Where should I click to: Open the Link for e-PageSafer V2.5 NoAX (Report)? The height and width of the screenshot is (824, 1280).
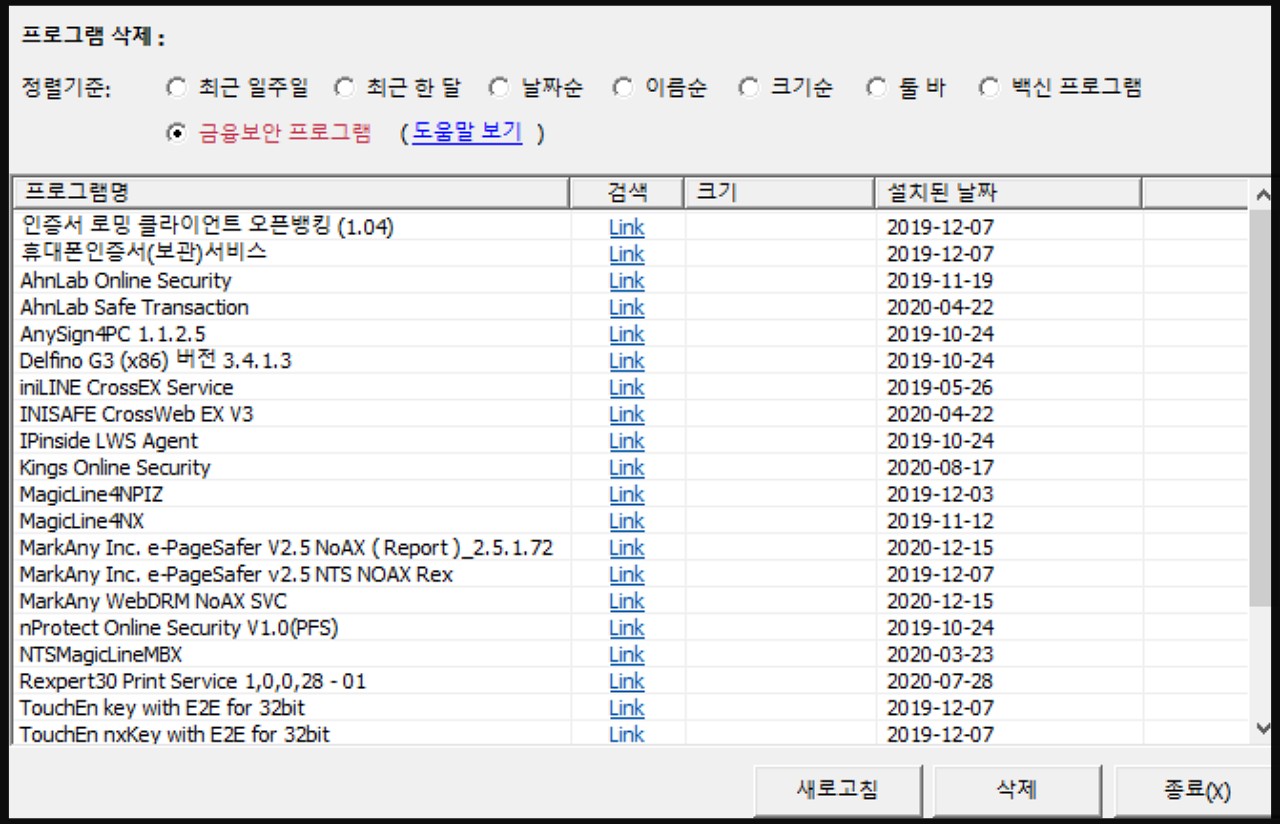(627, 548)
